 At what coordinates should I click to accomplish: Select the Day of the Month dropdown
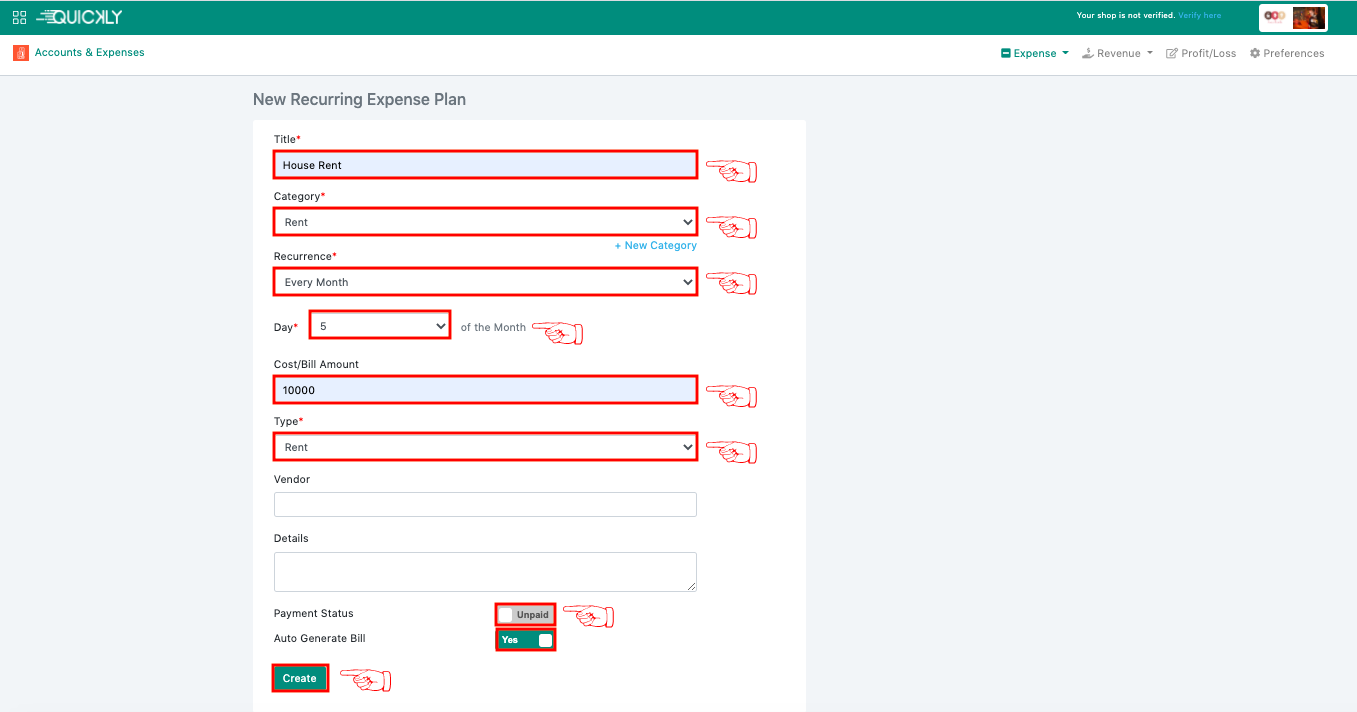click(x=380, y=326)
